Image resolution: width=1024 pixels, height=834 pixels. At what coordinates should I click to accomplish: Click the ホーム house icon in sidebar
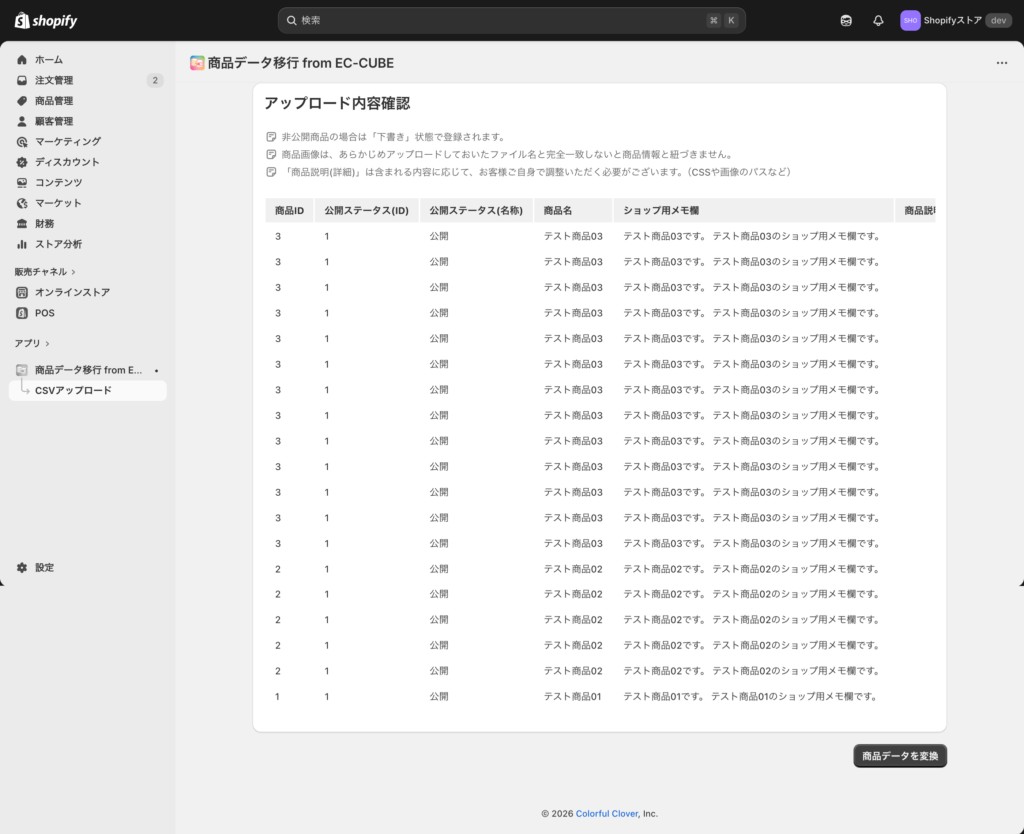tap(22, 60)
